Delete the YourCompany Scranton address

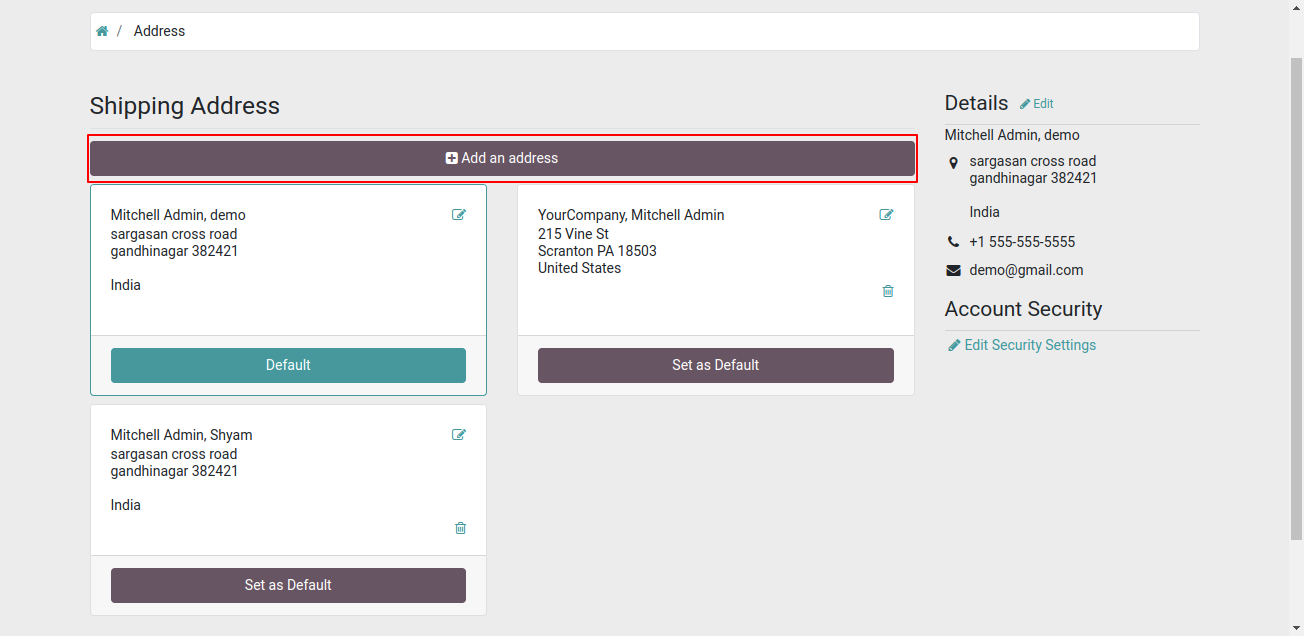pos(888,291)
